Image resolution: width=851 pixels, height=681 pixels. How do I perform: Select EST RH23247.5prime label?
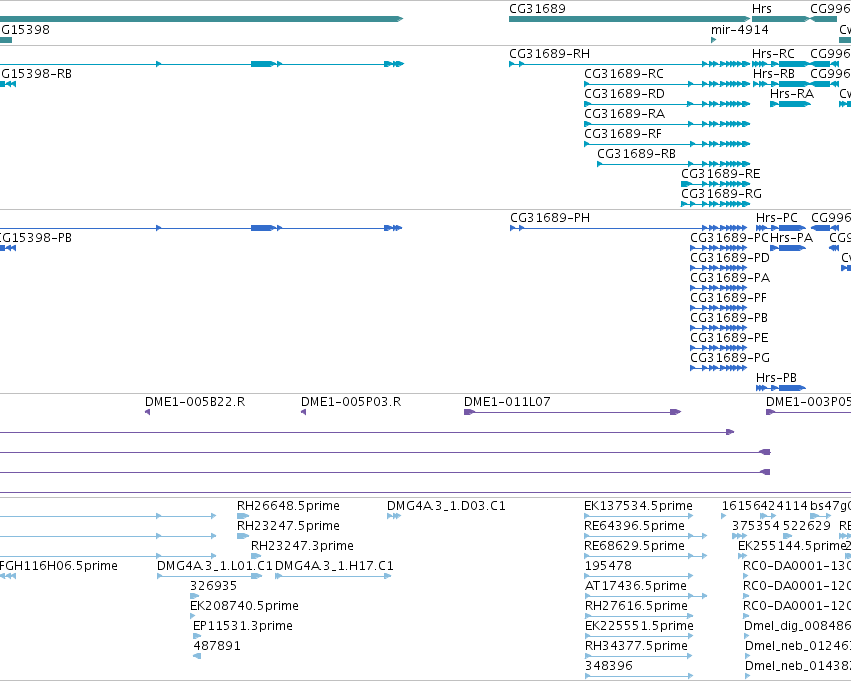[x=288, y=526]
